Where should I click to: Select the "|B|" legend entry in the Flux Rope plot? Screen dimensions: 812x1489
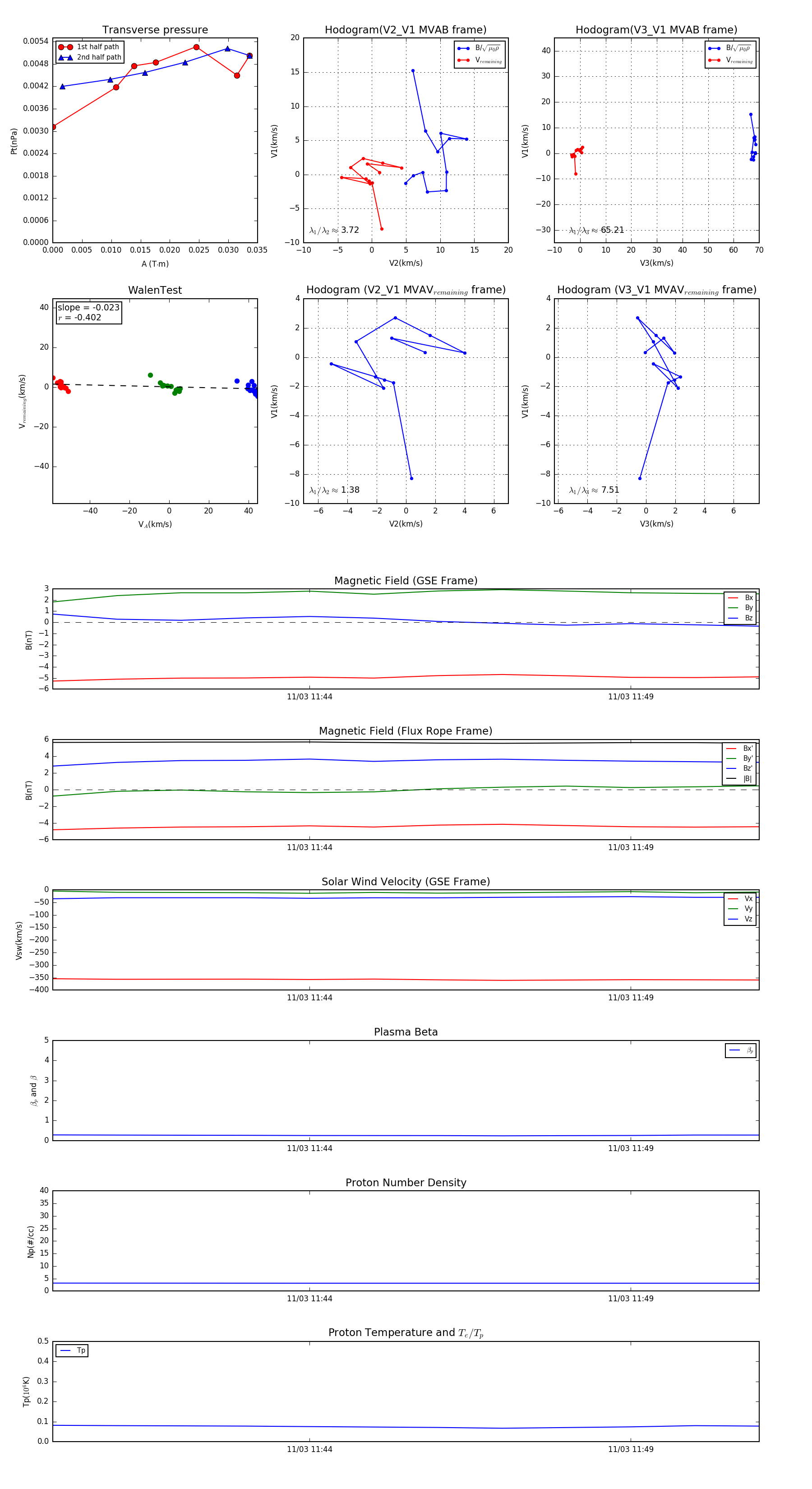click(739, 779)
